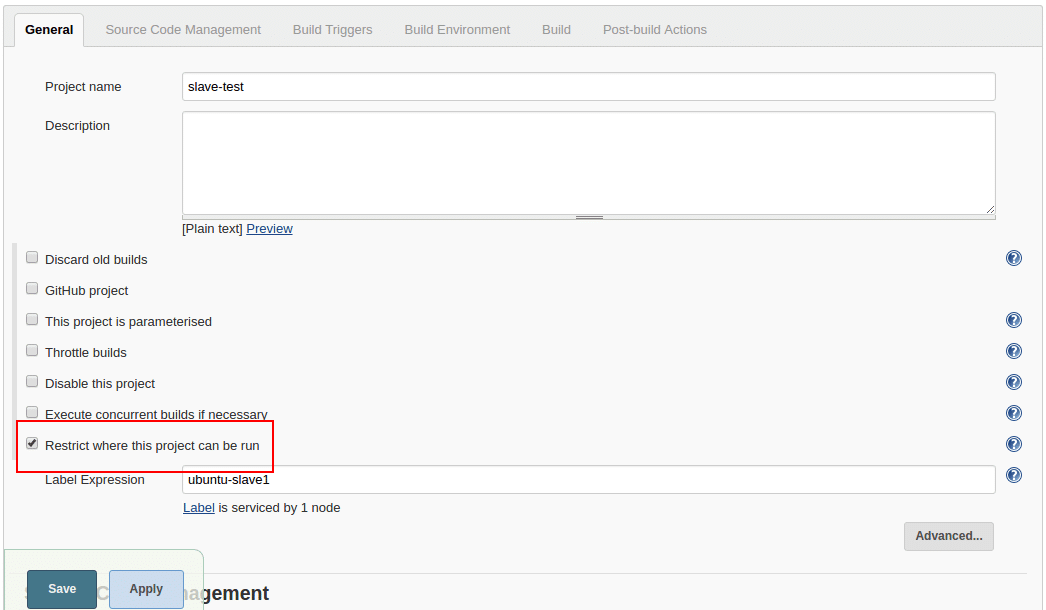
Task: Open the Label link below Label Expression
Action: click(x=198, y=507)
